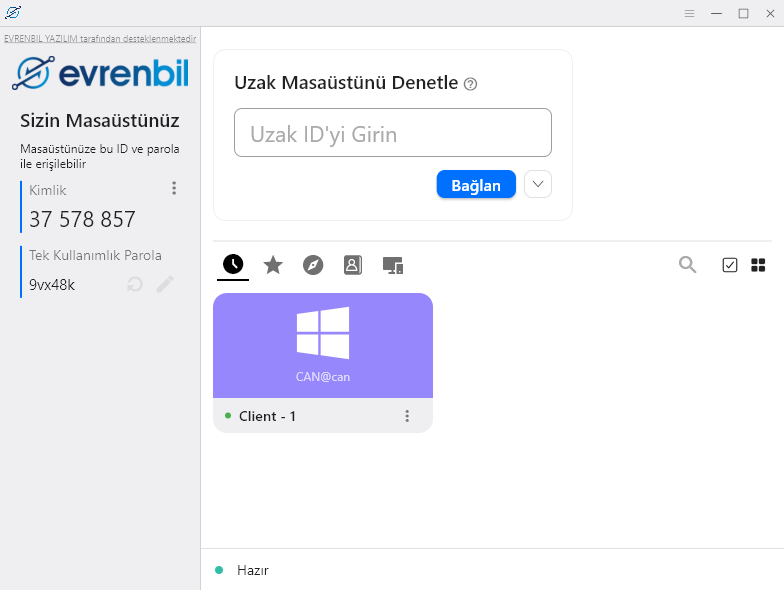
Task: Expand the dropdown arrow beside Bağlan
Action: (538, 184)
